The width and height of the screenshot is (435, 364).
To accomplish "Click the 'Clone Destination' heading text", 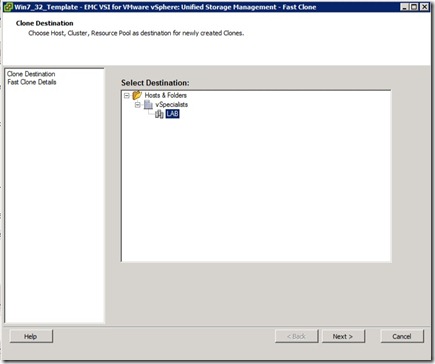I will [x=45, y=23].
